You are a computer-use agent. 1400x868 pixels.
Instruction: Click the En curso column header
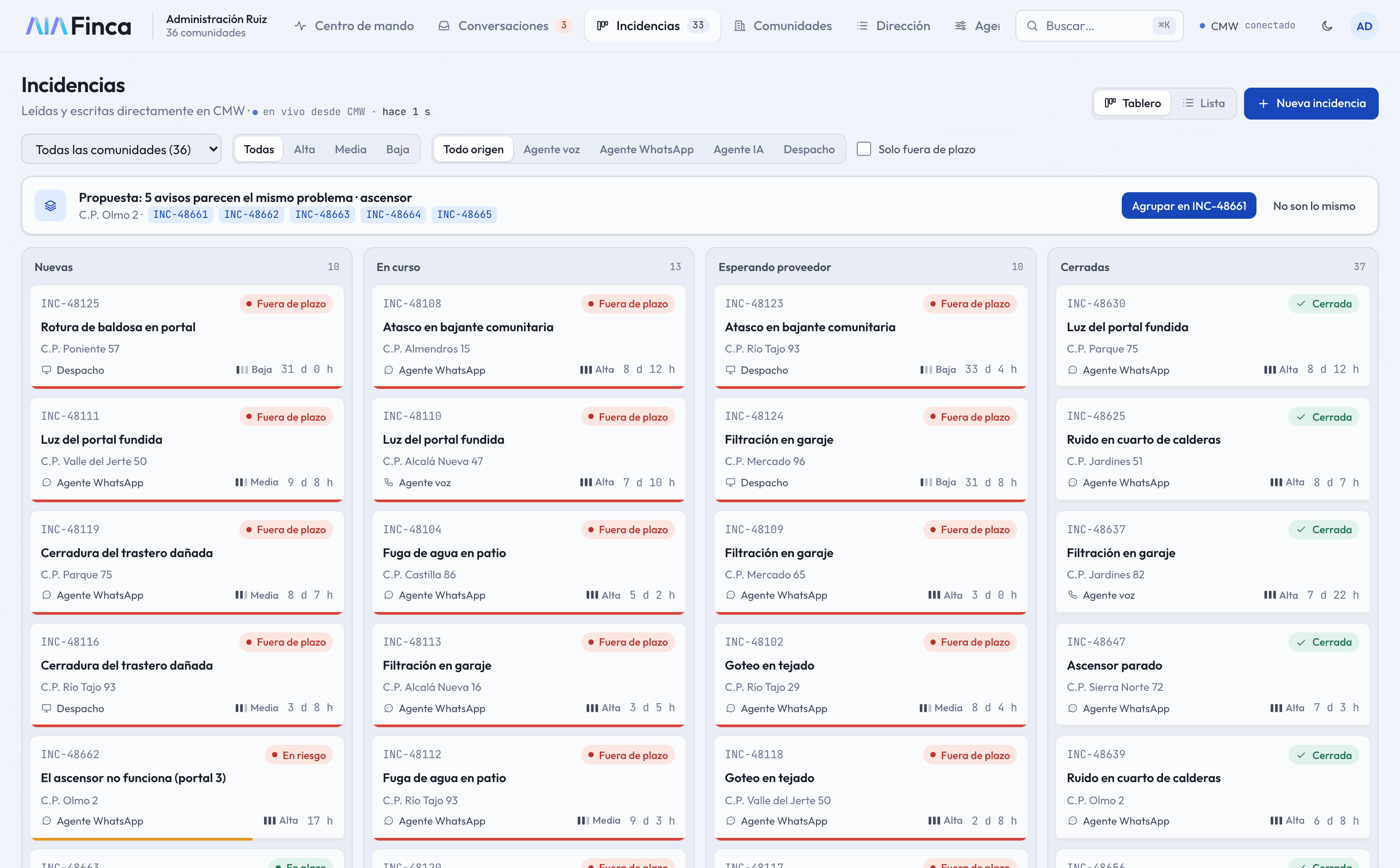pos(398,267)
